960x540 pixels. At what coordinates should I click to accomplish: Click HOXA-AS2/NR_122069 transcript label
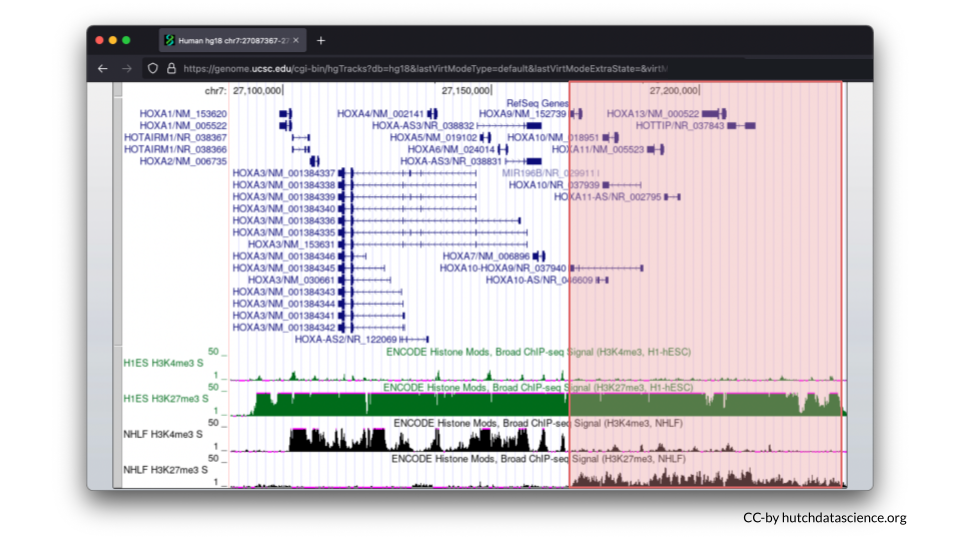point(346,339)
